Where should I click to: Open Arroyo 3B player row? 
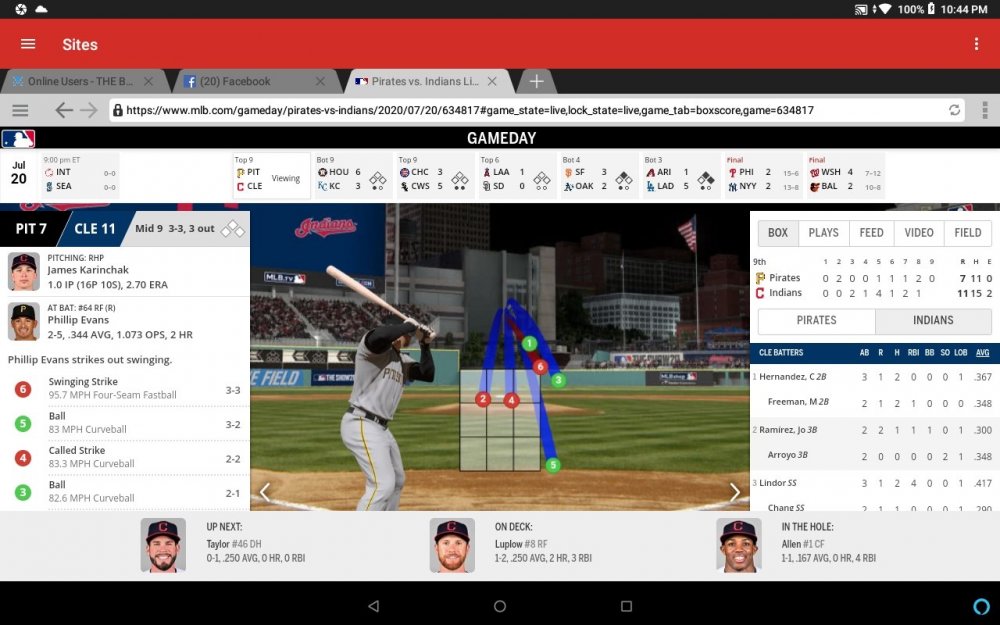pos(874,455)
